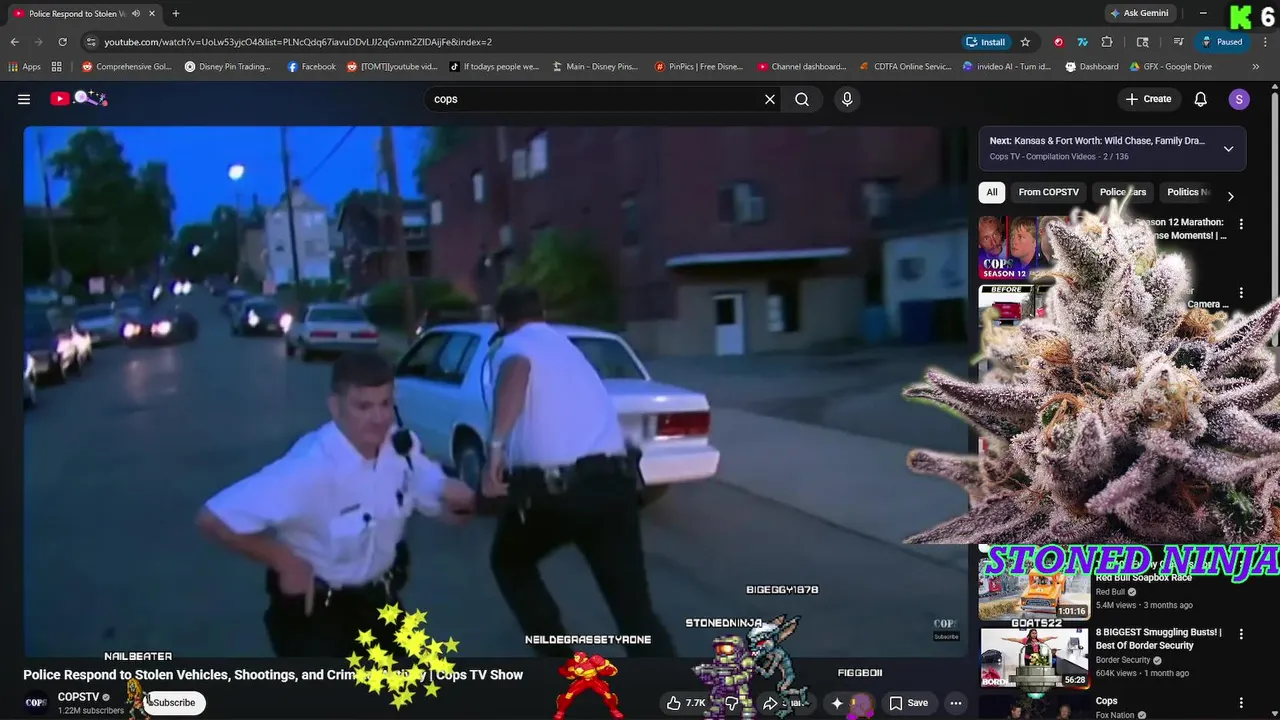Screen dimensions: 1280x720
Task: Open GFX - Google Drive bookmark
Action: pyautogui.click(x=1171, y=67)
